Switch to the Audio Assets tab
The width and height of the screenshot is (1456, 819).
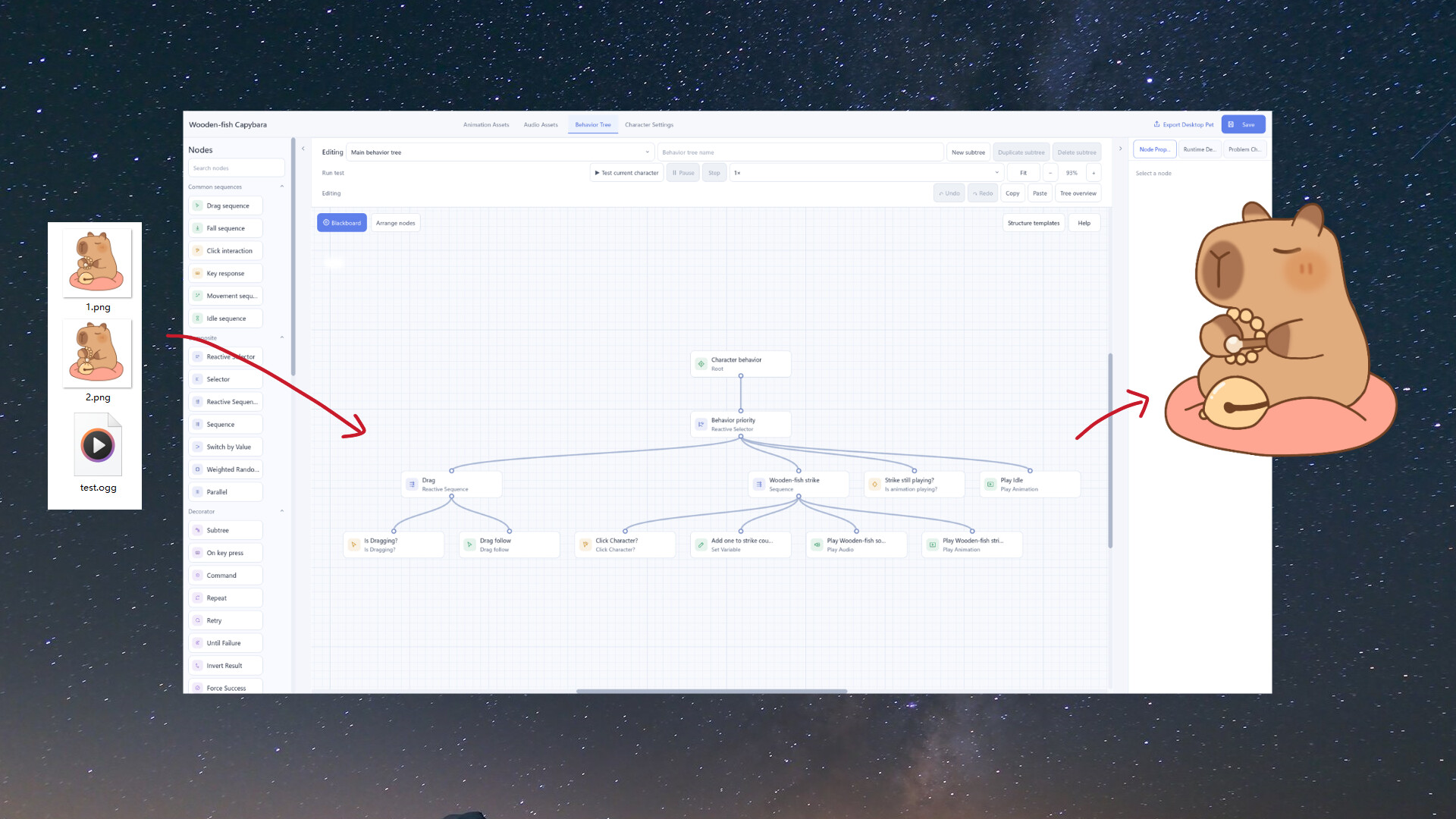[541, 125]
